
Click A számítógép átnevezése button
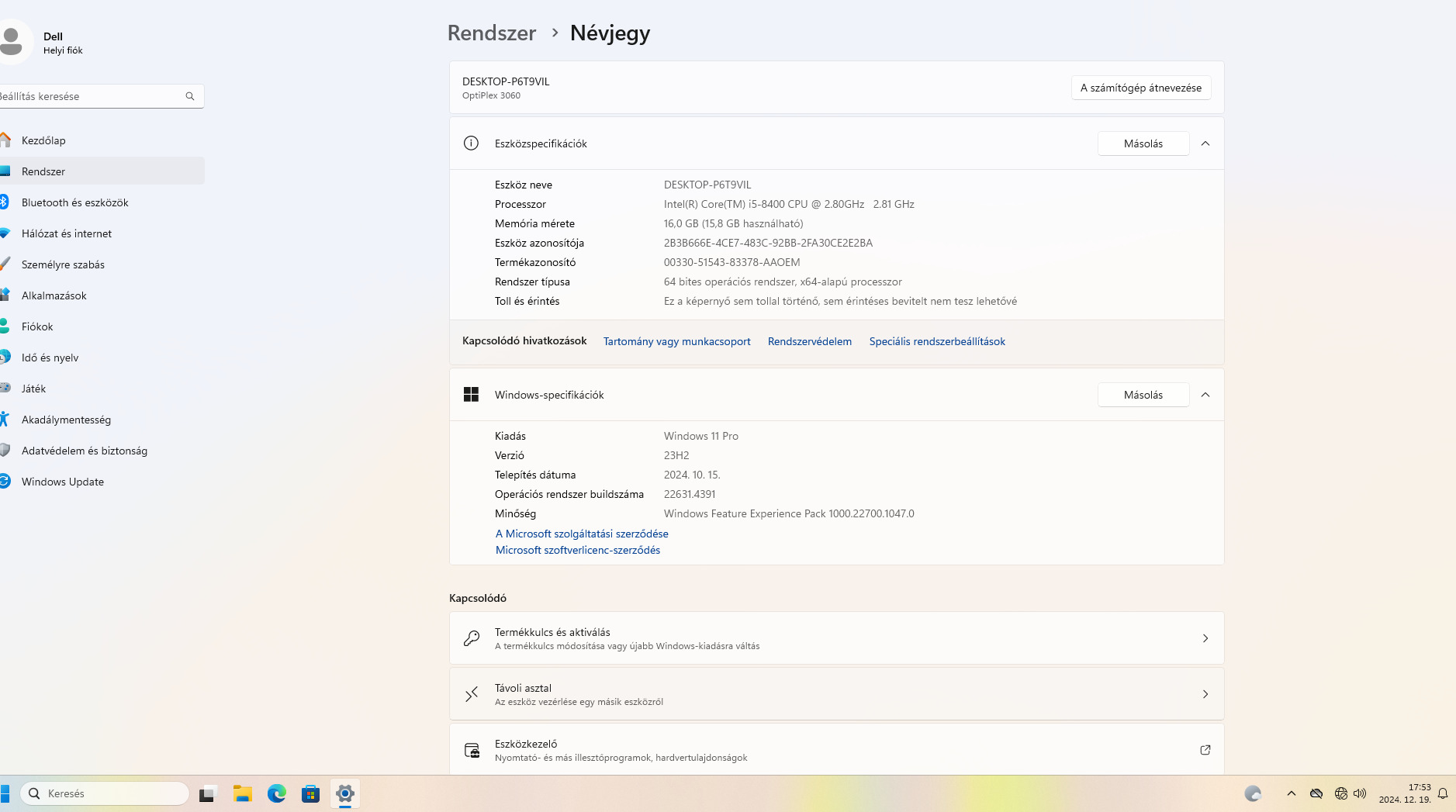(1141, 88)
